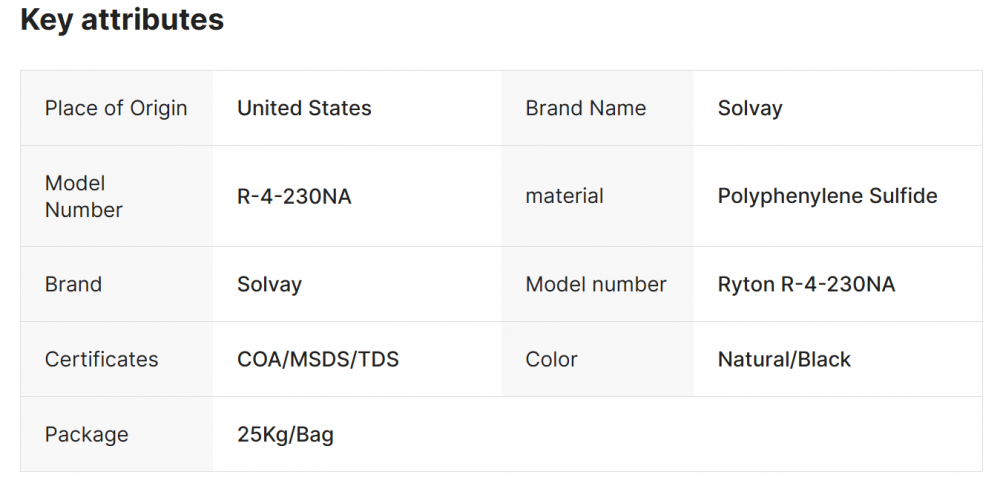Click the Model Number label cell
Viewport: 1000px width, 478px height.
(x=84, y=196)
